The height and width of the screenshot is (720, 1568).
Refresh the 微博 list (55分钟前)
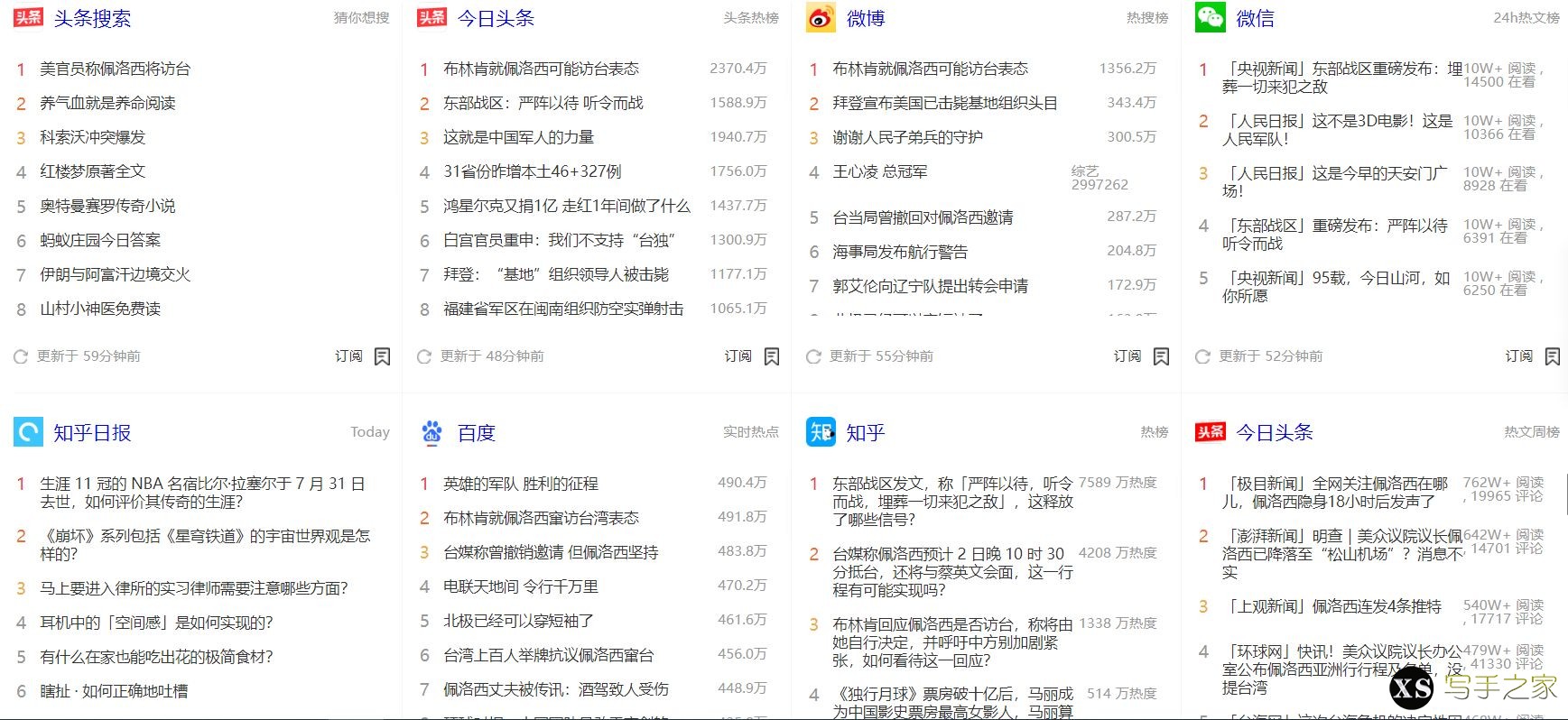coord(813,356)
